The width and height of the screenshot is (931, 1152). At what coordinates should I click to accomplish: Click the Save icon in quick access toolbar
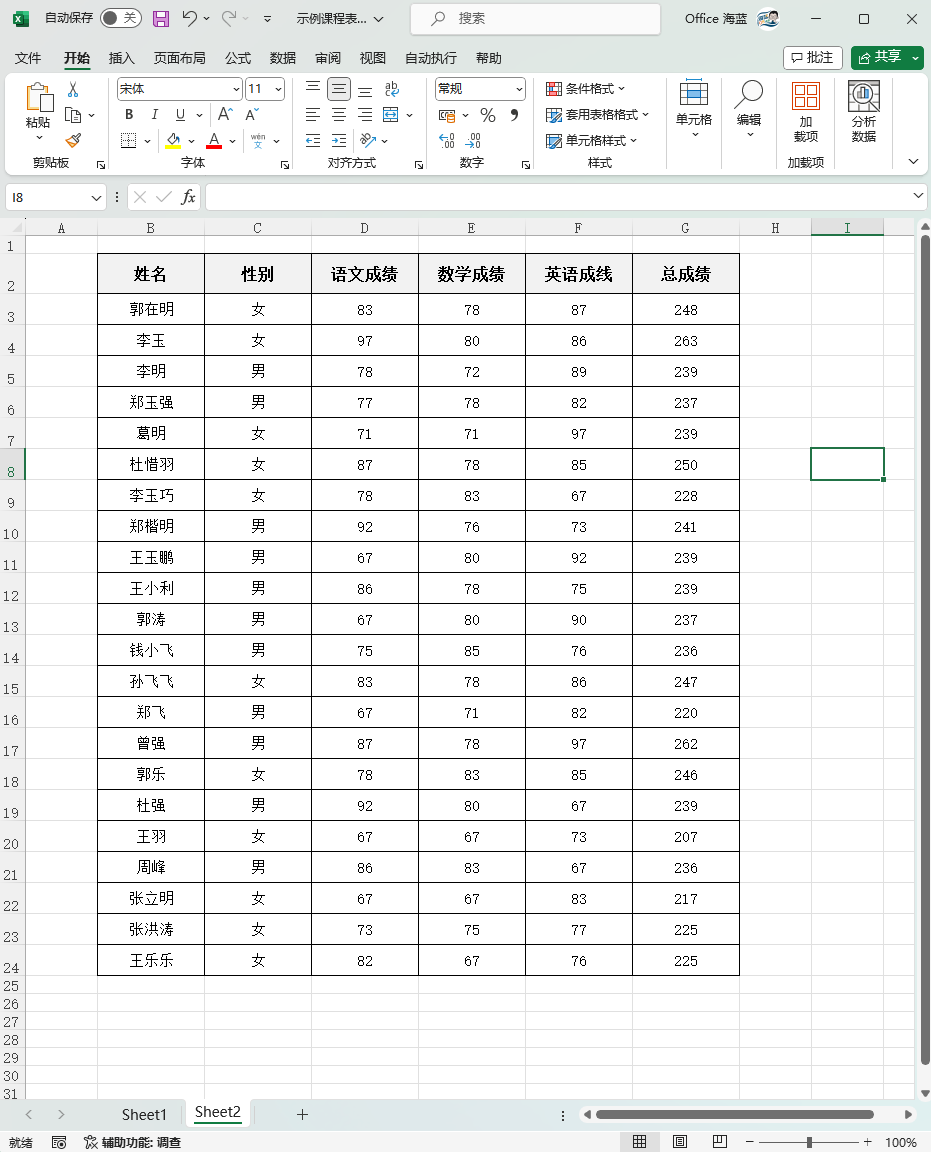pos(161,18)
